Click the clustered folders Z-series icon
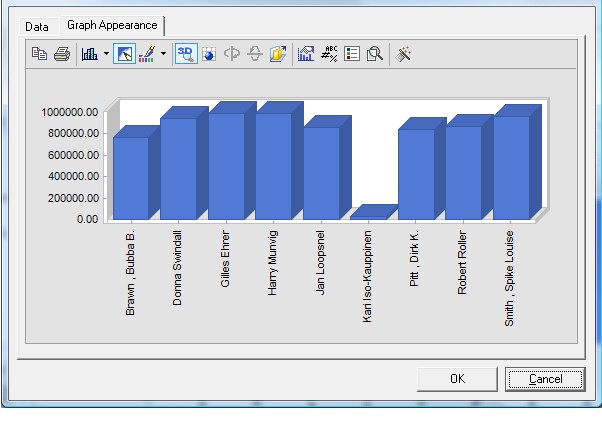Viewport: 602px width, 429px height. pyautogui.click(x=278, y=54)
